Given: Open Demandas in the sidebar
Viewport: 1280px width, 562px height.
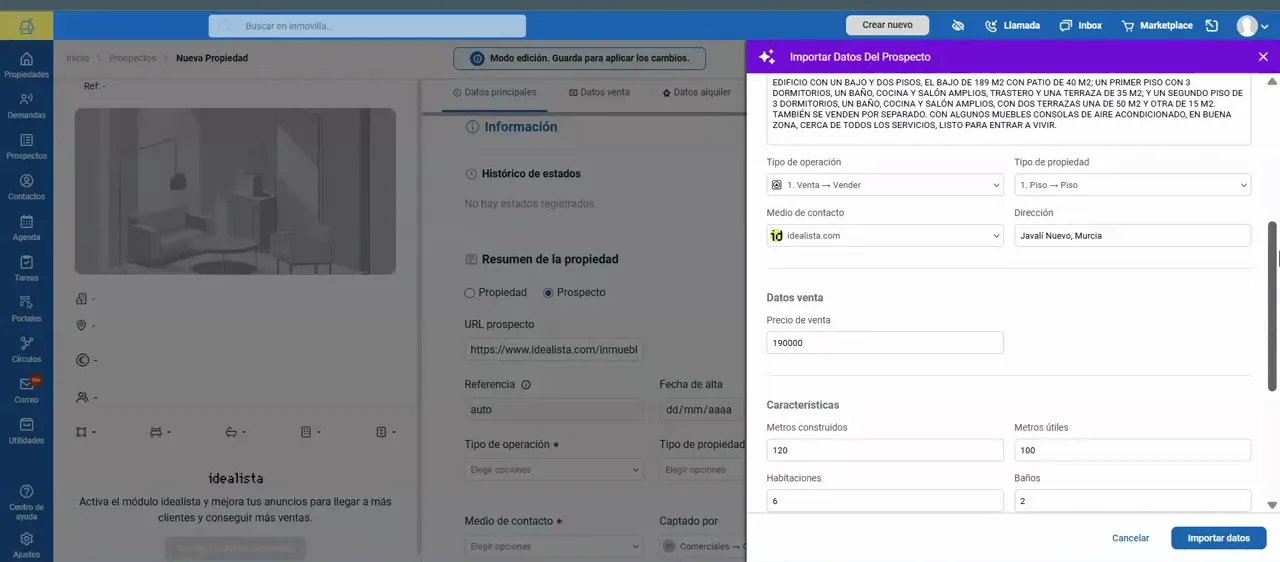Looking at the screenshot, I should click(x=26, y=106).
